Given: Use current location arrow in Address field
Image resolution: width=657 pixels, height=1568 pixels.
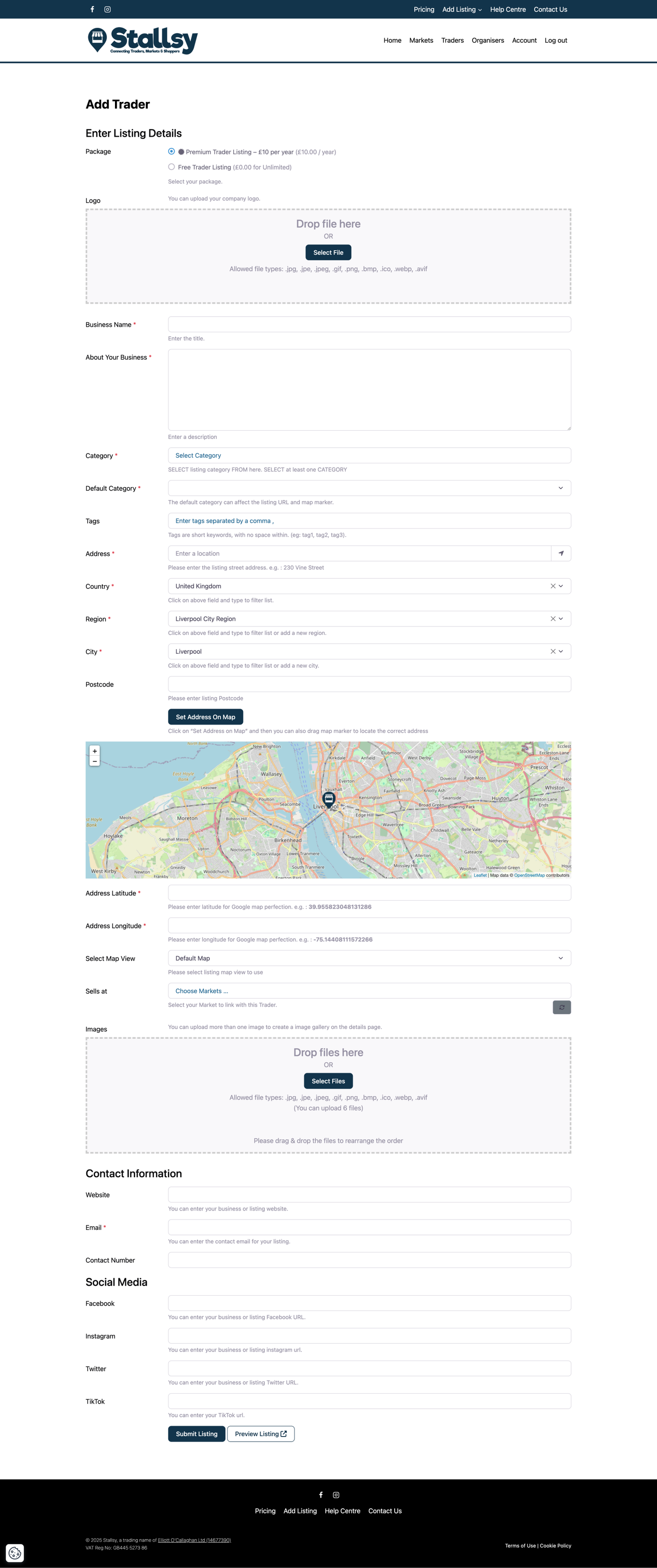Looking at the screenshot, I should [x=561, y=553].
